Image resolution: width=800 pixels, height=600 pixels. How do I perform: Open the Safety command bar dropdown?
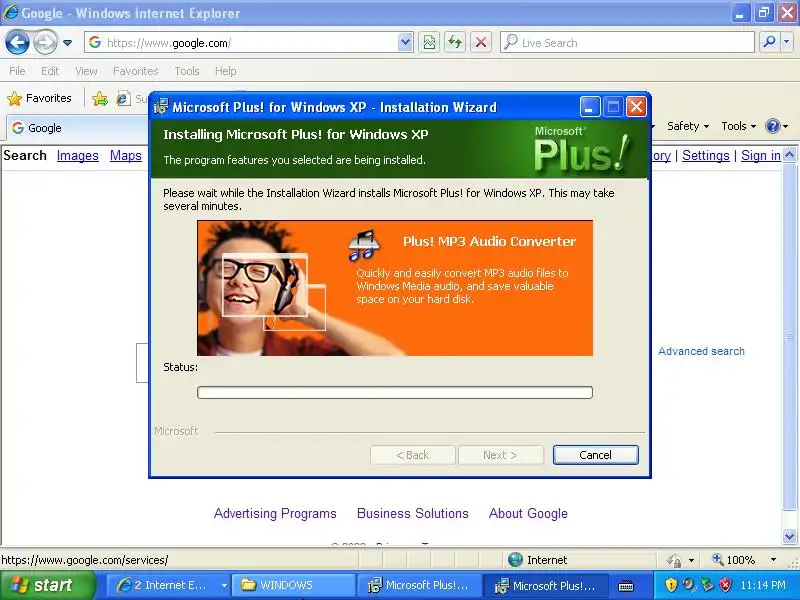[x=688, y=126]
